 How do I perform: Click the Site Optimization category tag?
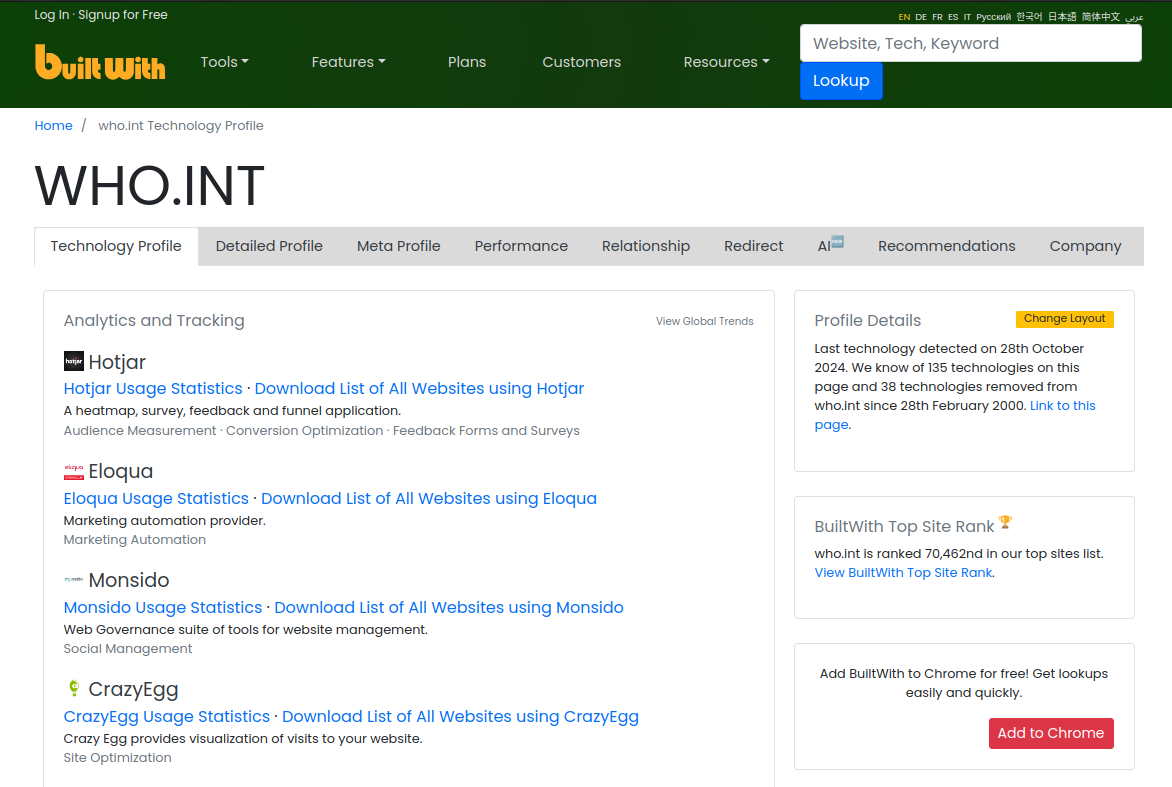coord(117,758)
